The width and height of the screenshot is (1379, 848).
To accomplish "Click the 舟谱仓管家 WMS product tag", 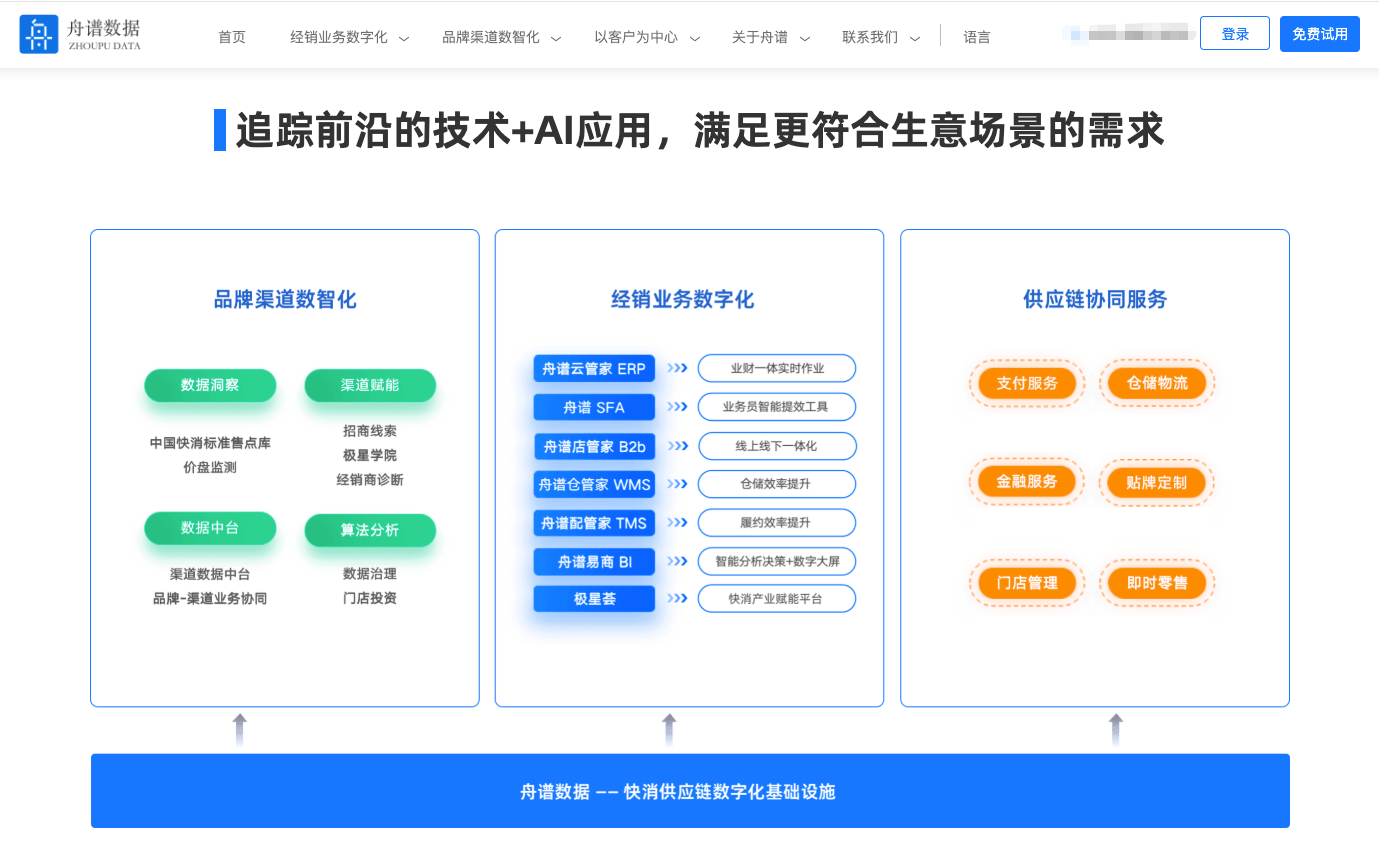I will [x=594, y=485].
